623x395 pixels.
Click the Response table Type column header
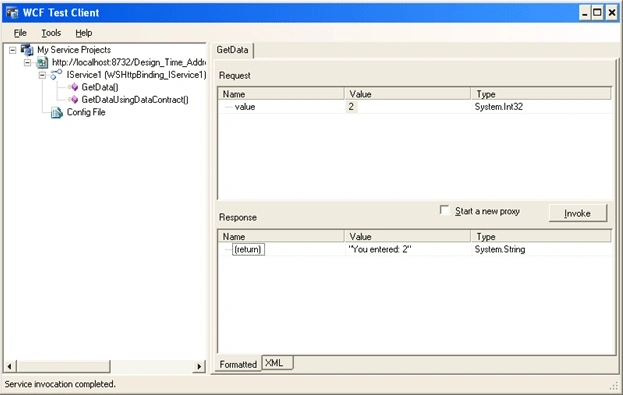pos(541,236)
